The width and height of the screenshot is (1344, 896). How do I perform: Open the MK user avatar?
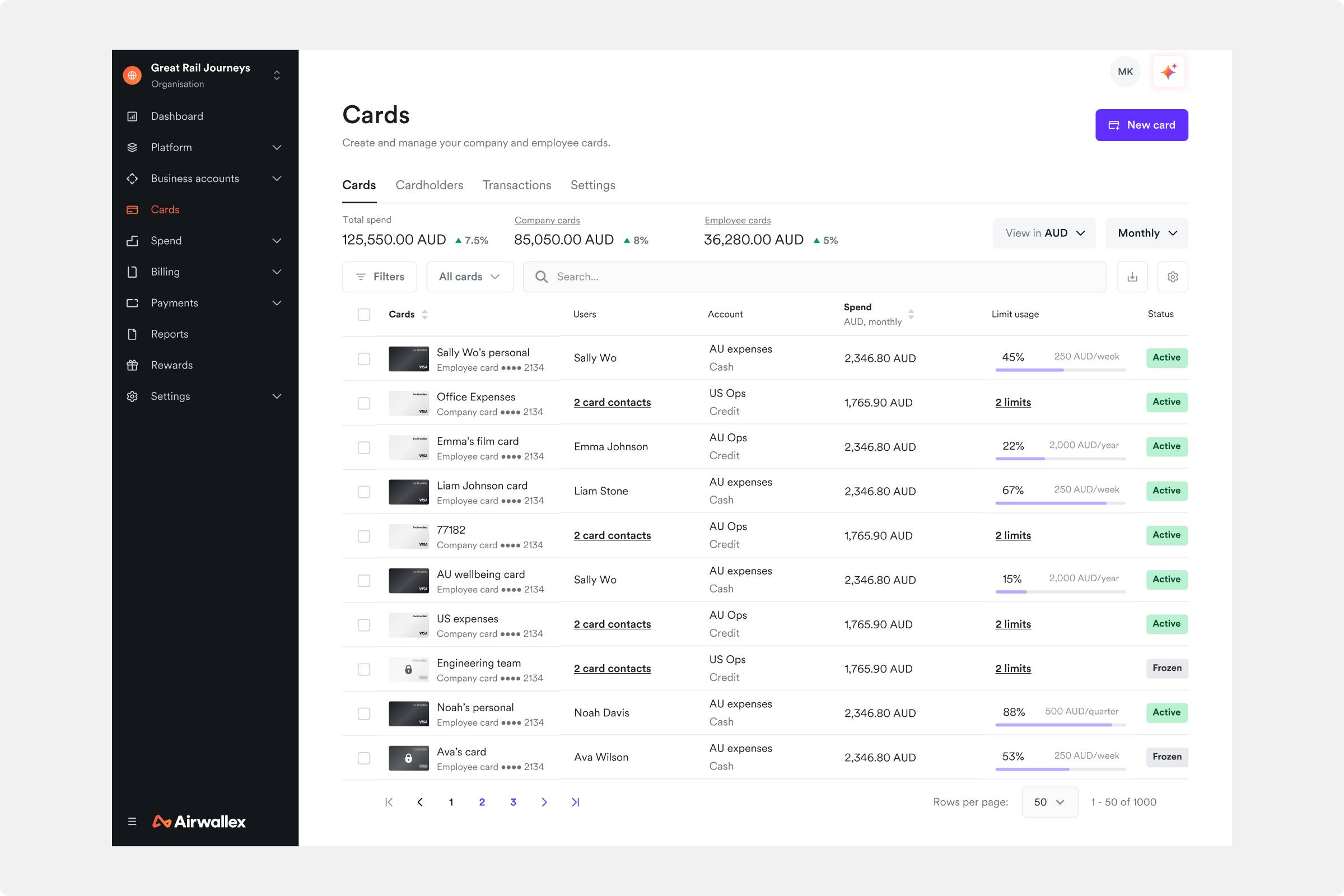pos(1125,72)
